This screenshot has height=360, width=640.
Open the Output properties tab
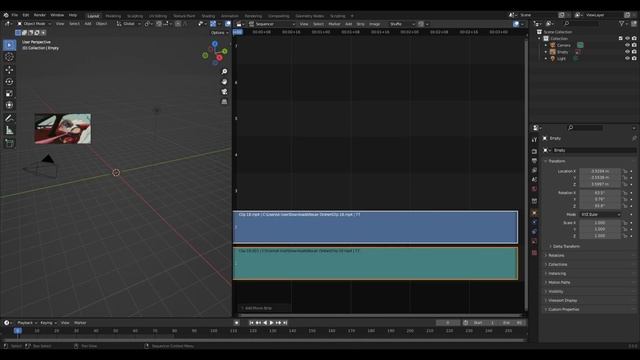click(534, 161)
